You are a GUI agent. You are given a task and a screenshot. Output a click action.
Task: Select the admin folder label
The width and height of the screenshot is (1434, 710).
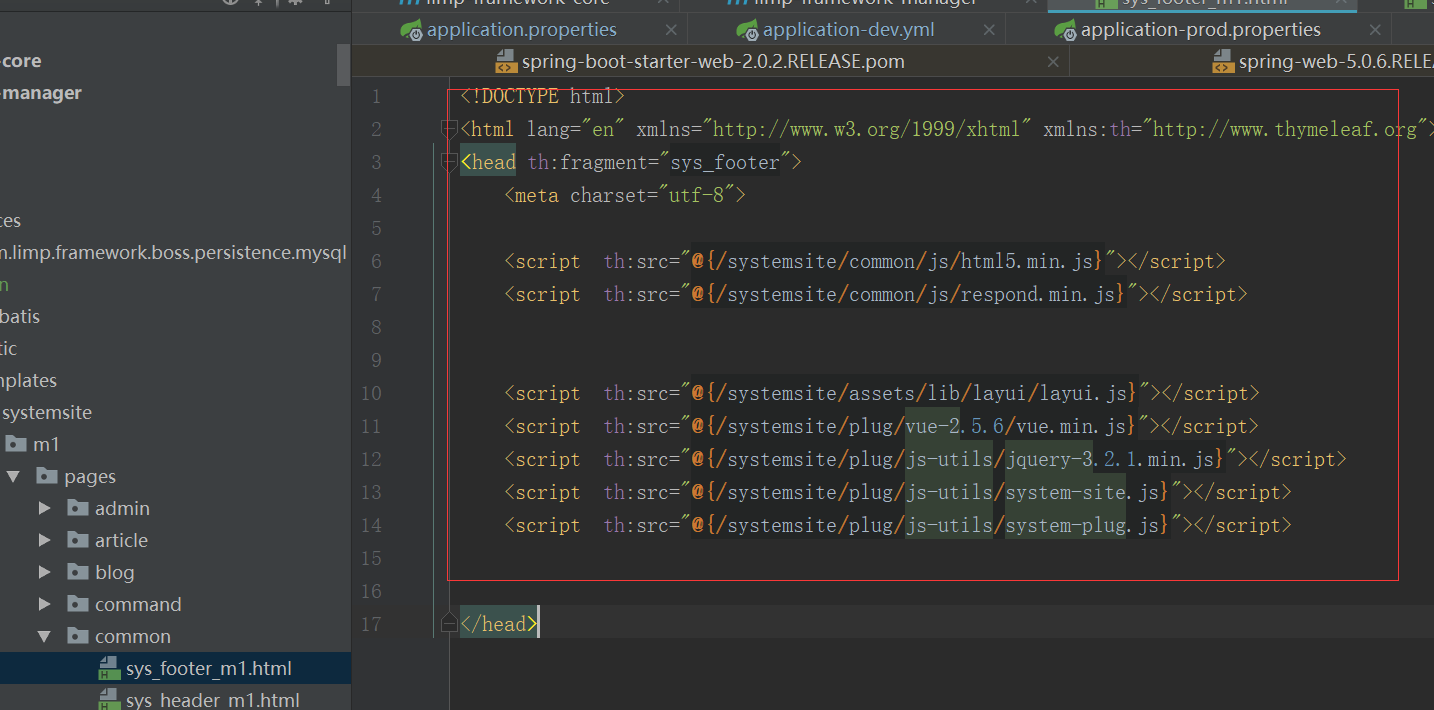point(122,508)
